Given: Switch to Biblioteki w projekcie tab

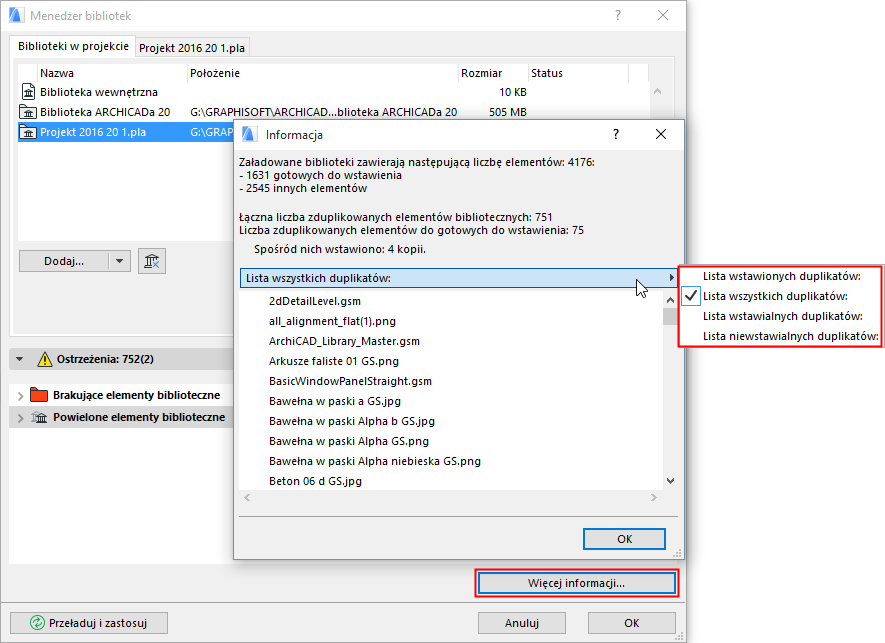Looking at the screenshot, I should pyautogui.click(x=73, y=46).
